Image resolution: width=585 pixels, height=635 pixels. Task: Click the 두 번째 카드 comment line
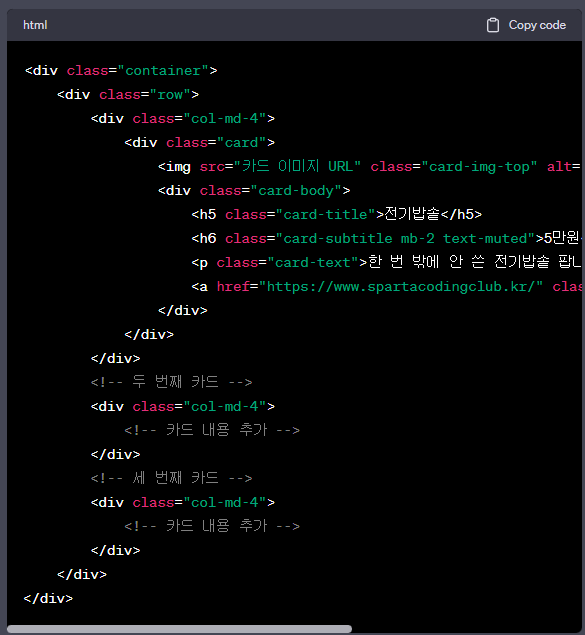click(x=171, y=382)
